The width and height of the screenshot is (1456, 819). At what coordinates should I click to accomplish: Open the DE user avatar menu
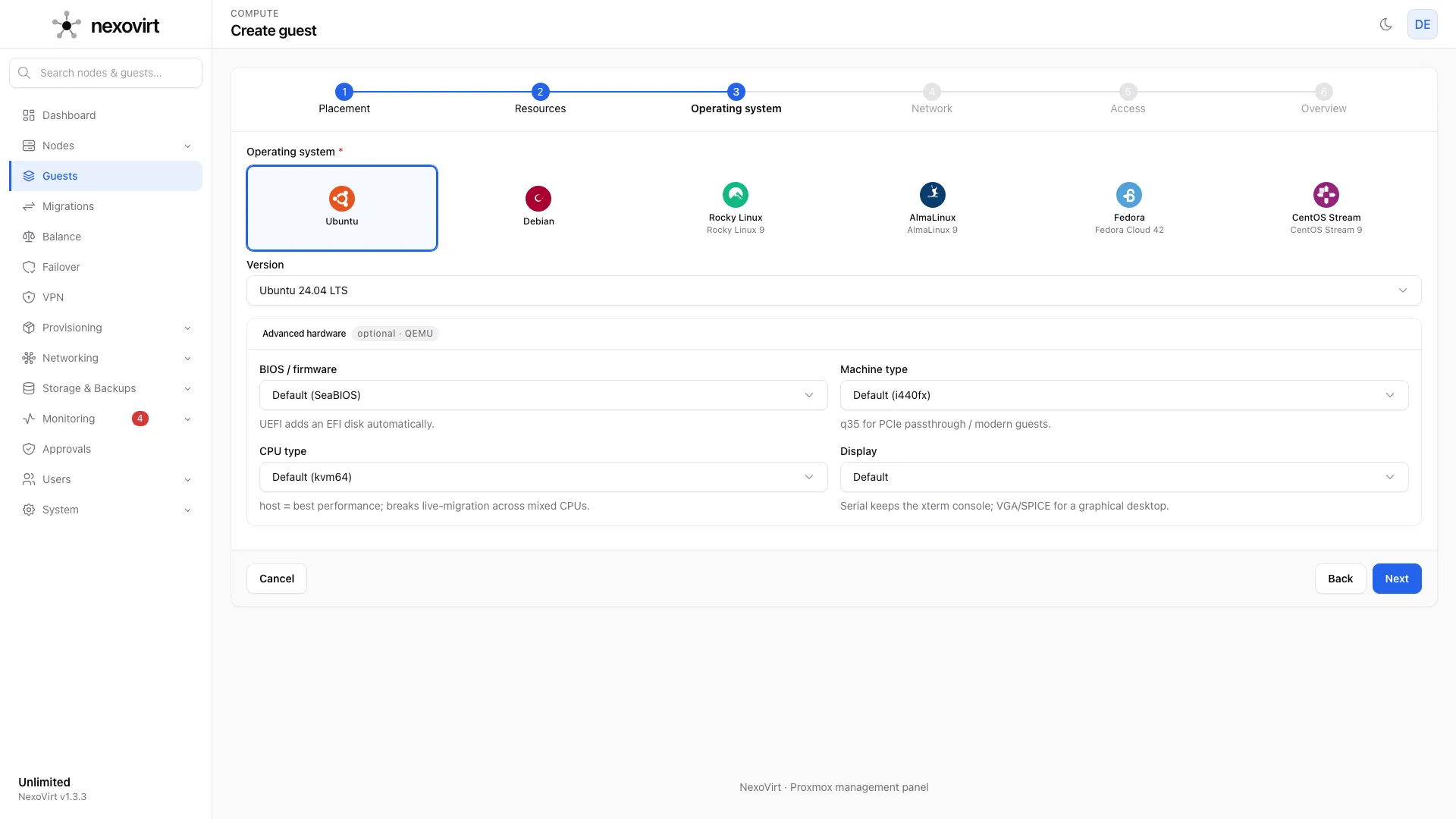(x=1422, y=24)
